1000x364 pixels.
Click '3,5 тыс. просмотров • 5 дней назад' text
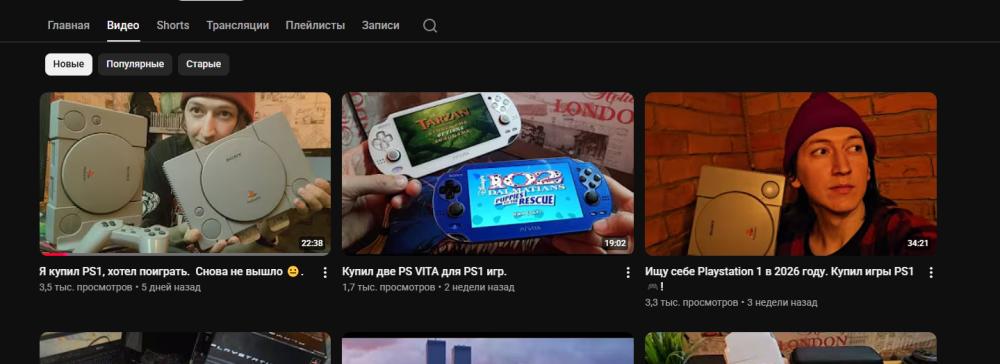[x=120, y=288]
